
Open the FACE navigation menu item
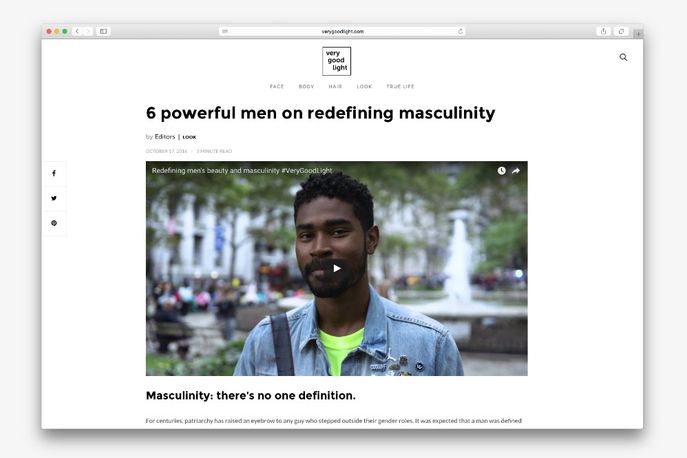[x=277, y=87]
